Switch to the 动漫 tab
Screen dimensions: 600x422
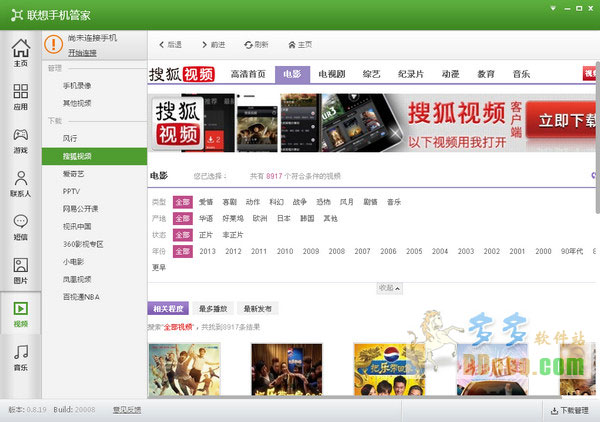tap(450, 74)
